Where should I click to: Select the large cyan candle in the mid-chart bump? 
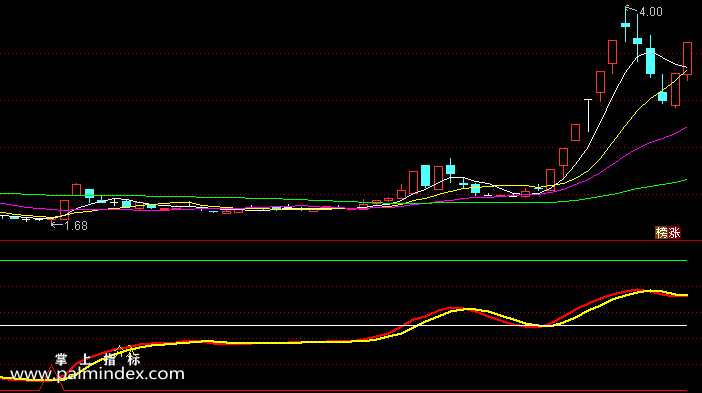click(x=425, y=176)
